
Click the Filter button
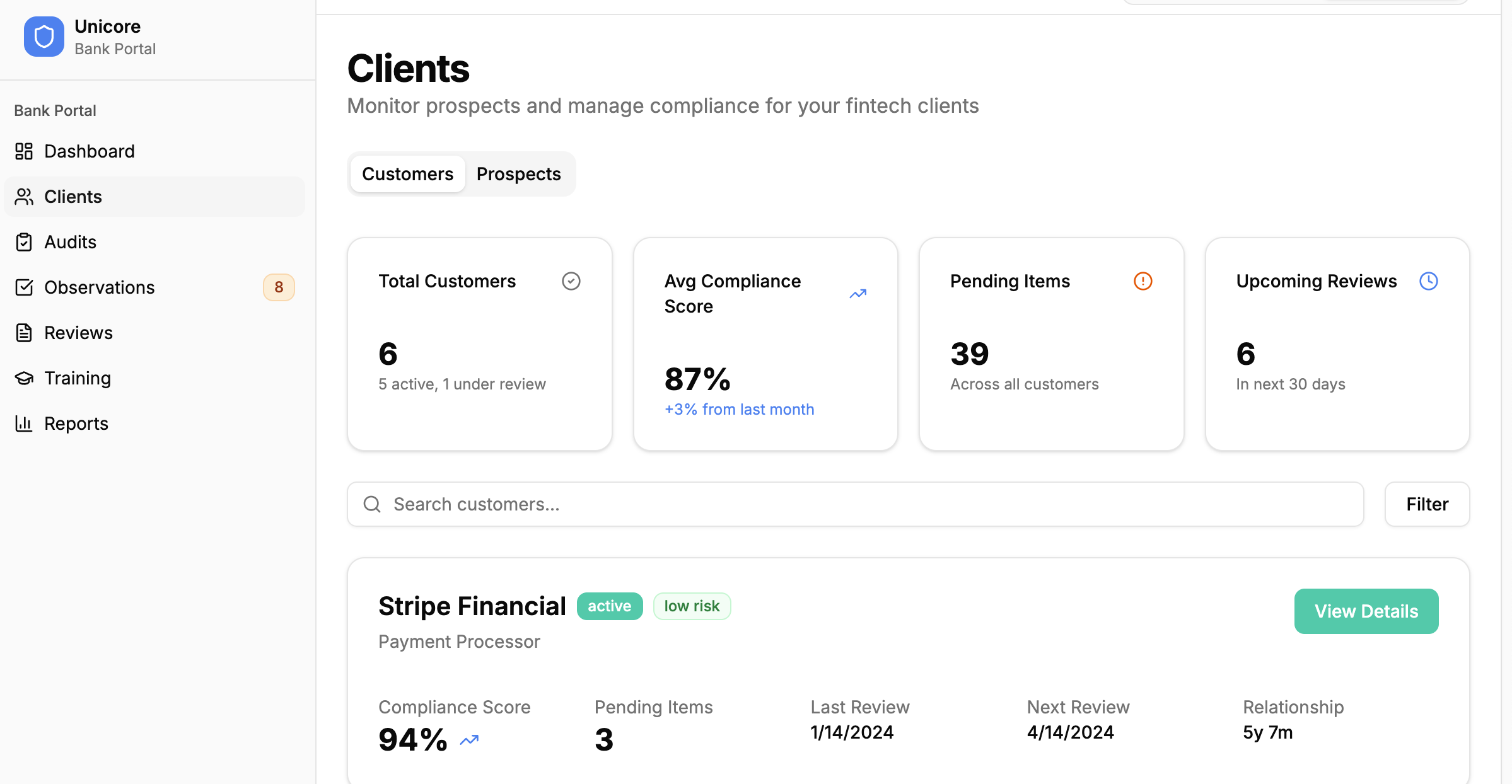1427,504
